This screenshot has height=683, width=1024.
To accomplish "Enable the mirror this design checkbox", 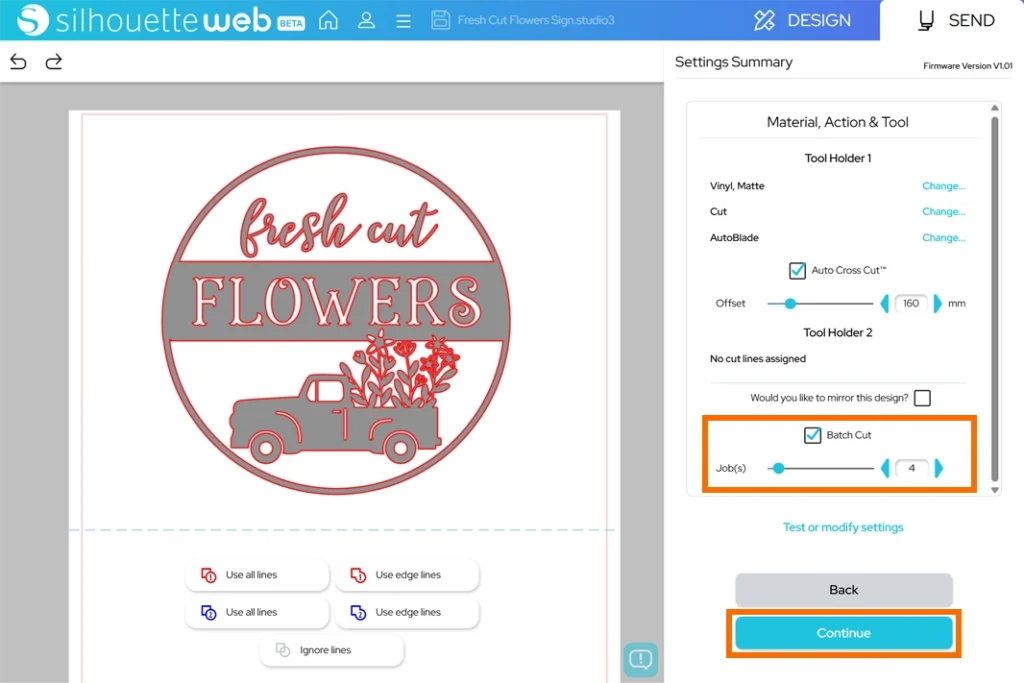I will pyautogui.click(x=922, y=398).
